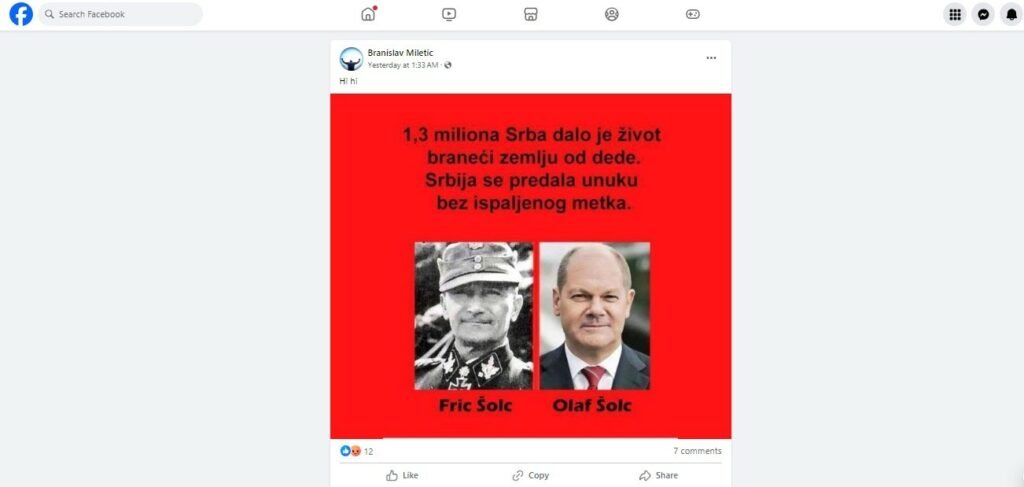1024x487 pixels.
Task: Expand the 7 comments list
Action: 697,451
